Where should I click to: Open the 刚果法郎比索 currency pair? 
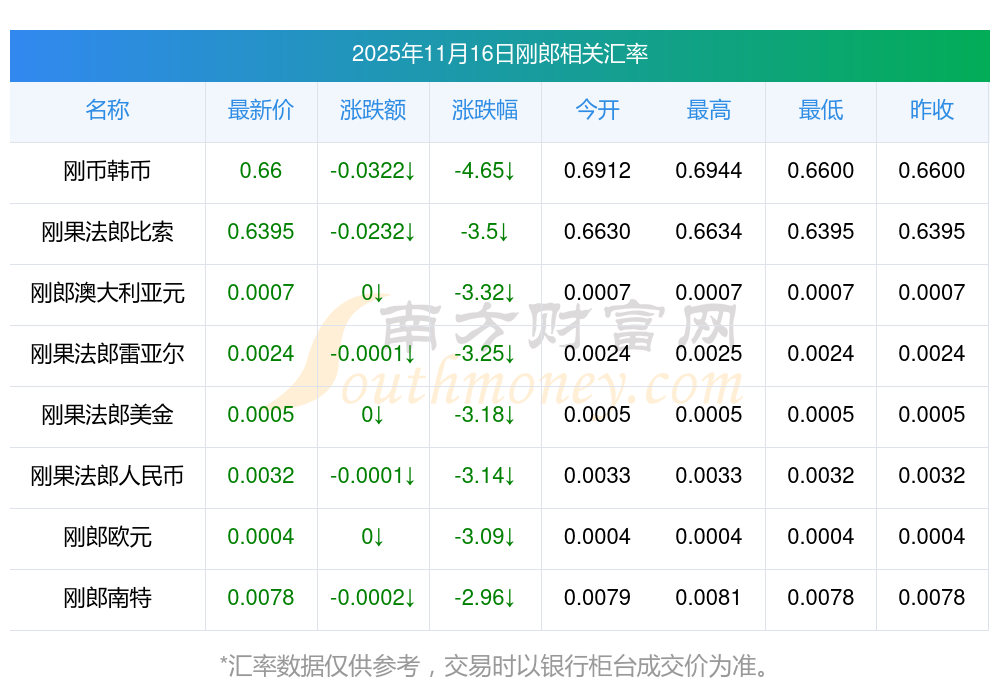(x=107, y=232)
